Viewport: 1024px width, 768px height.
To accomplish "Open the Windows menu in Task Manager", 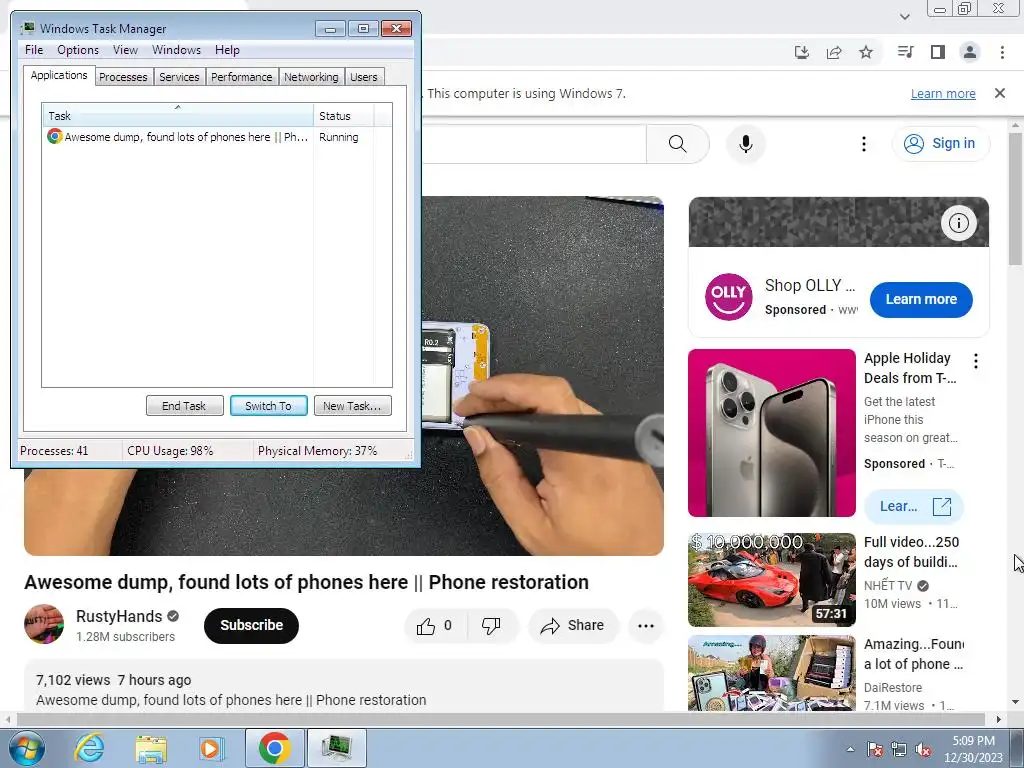I will [176, 50].
